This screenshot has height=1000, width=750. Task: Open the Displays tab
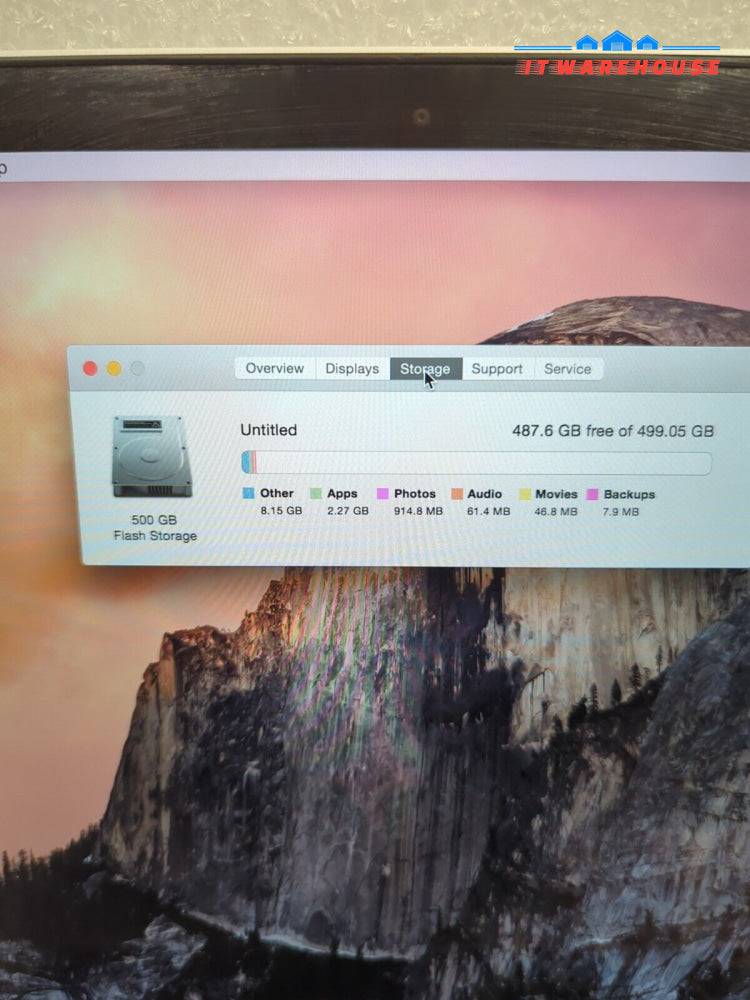coord(352,369)
